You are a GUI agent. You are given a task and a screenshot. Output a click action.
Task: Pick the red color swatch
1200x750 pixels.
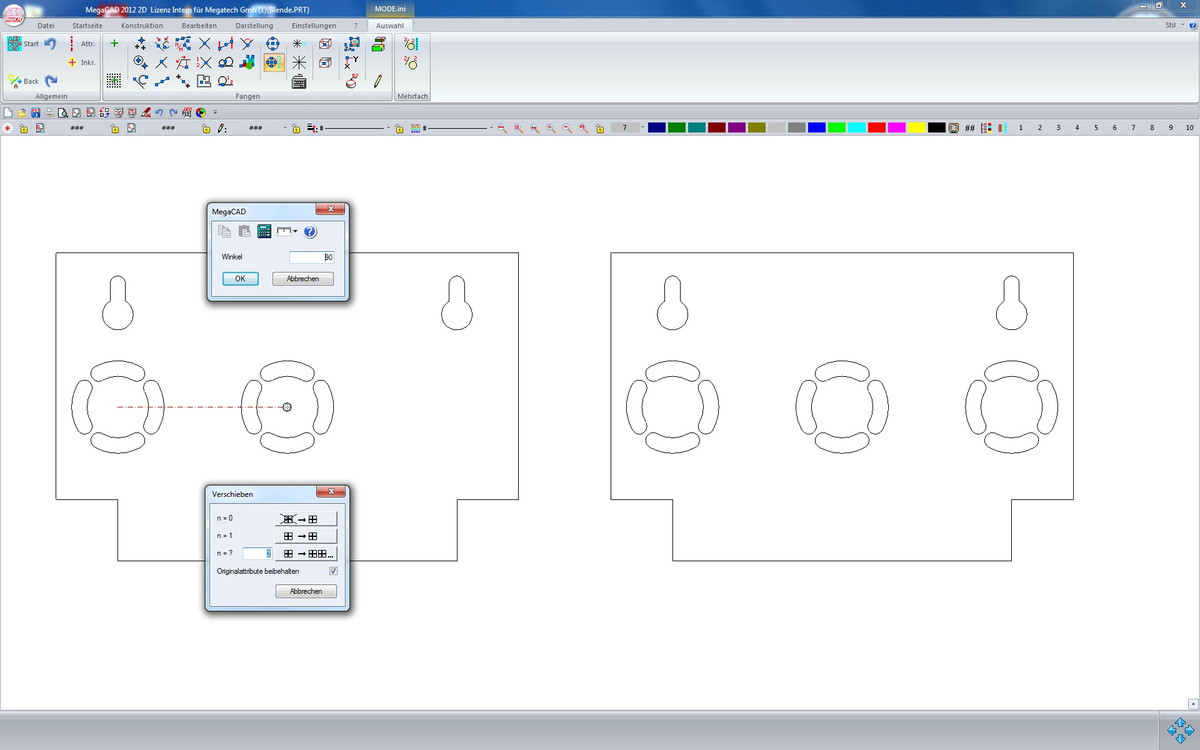(876, 128)
